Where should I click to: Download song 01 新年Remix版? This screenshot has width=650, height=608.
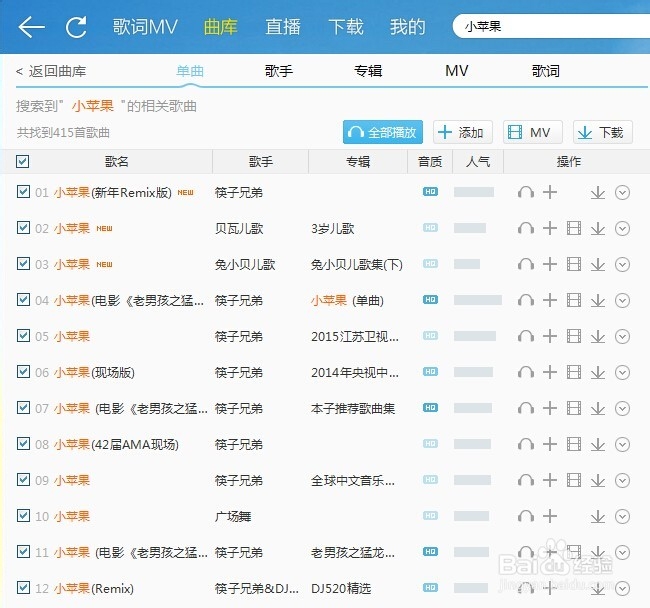598,193
